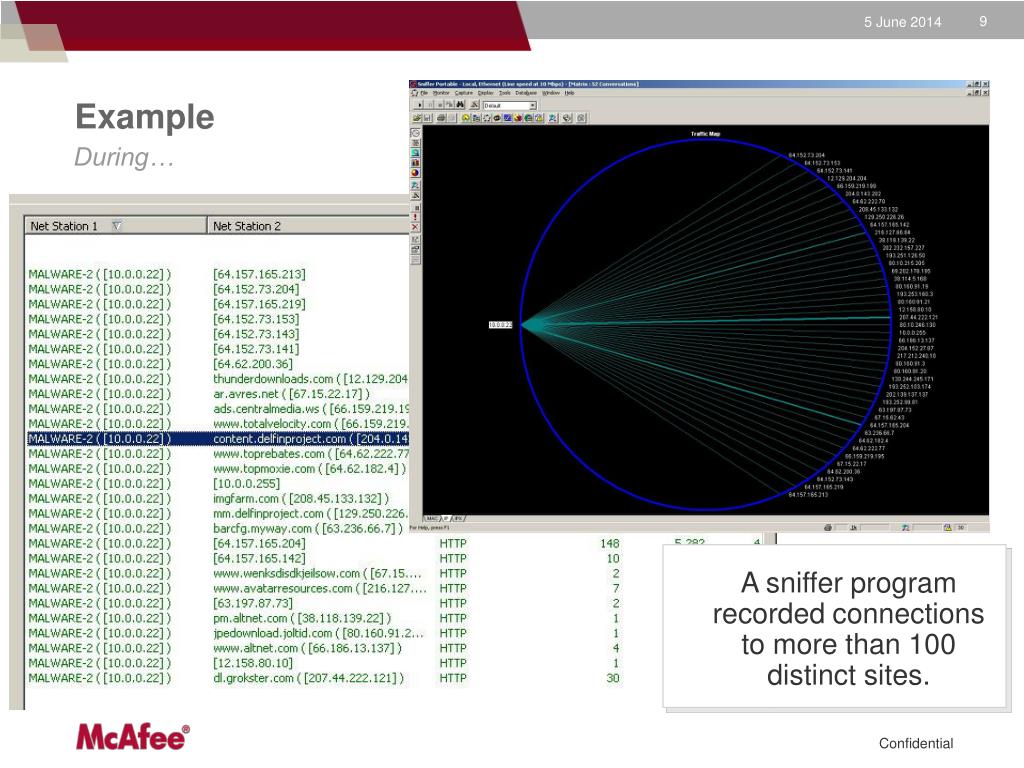
Task: Select the circular Map view sidebar icon
Action: (x=415, y=133)
